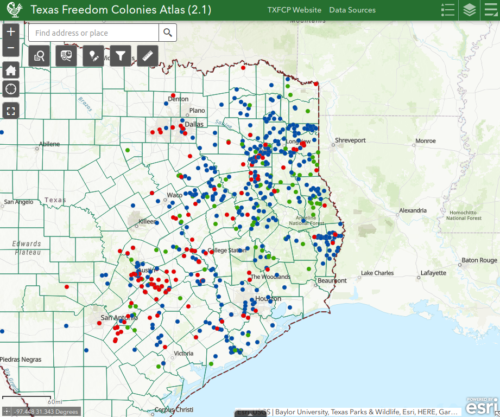
Task: Click the San Angelo label
Action: (x=18, y=202)
